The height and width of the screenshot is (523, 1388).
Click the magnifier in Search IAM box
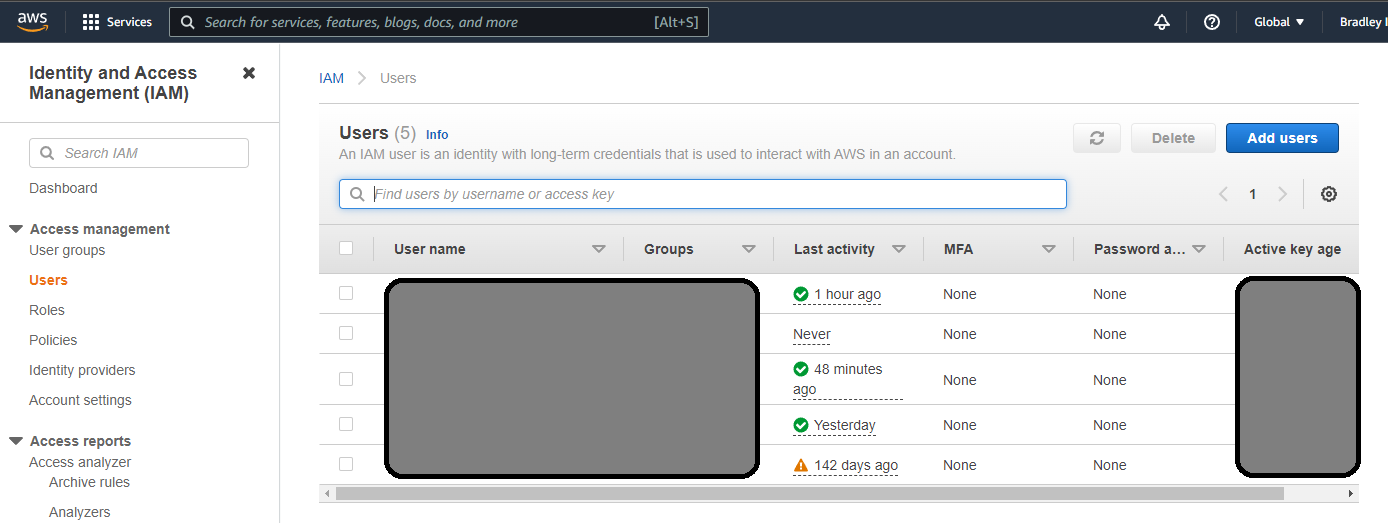pyautogui.click(x=47, y=153)
